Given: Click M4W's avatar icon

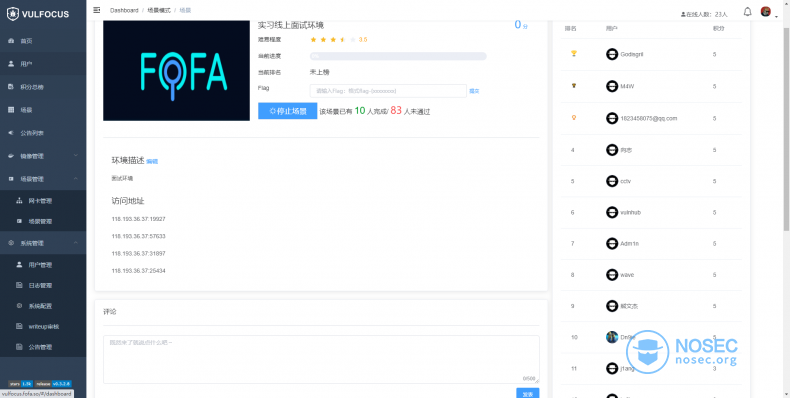Looking at the screenshot, I should coord(612,86).
